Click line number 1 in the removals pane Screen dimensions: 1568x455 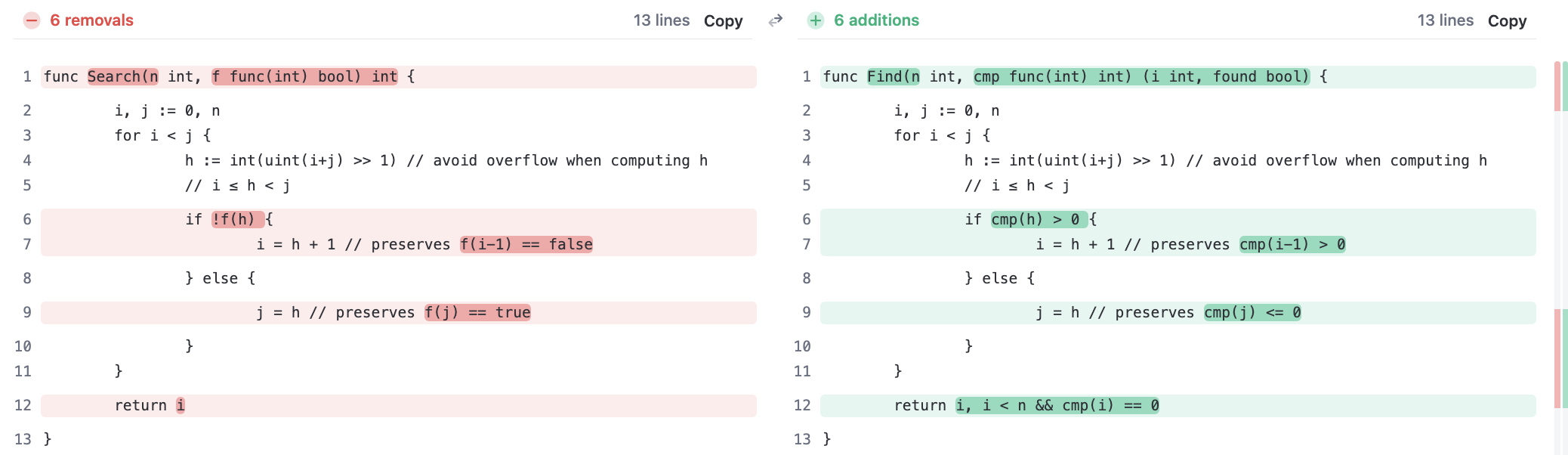27,76
